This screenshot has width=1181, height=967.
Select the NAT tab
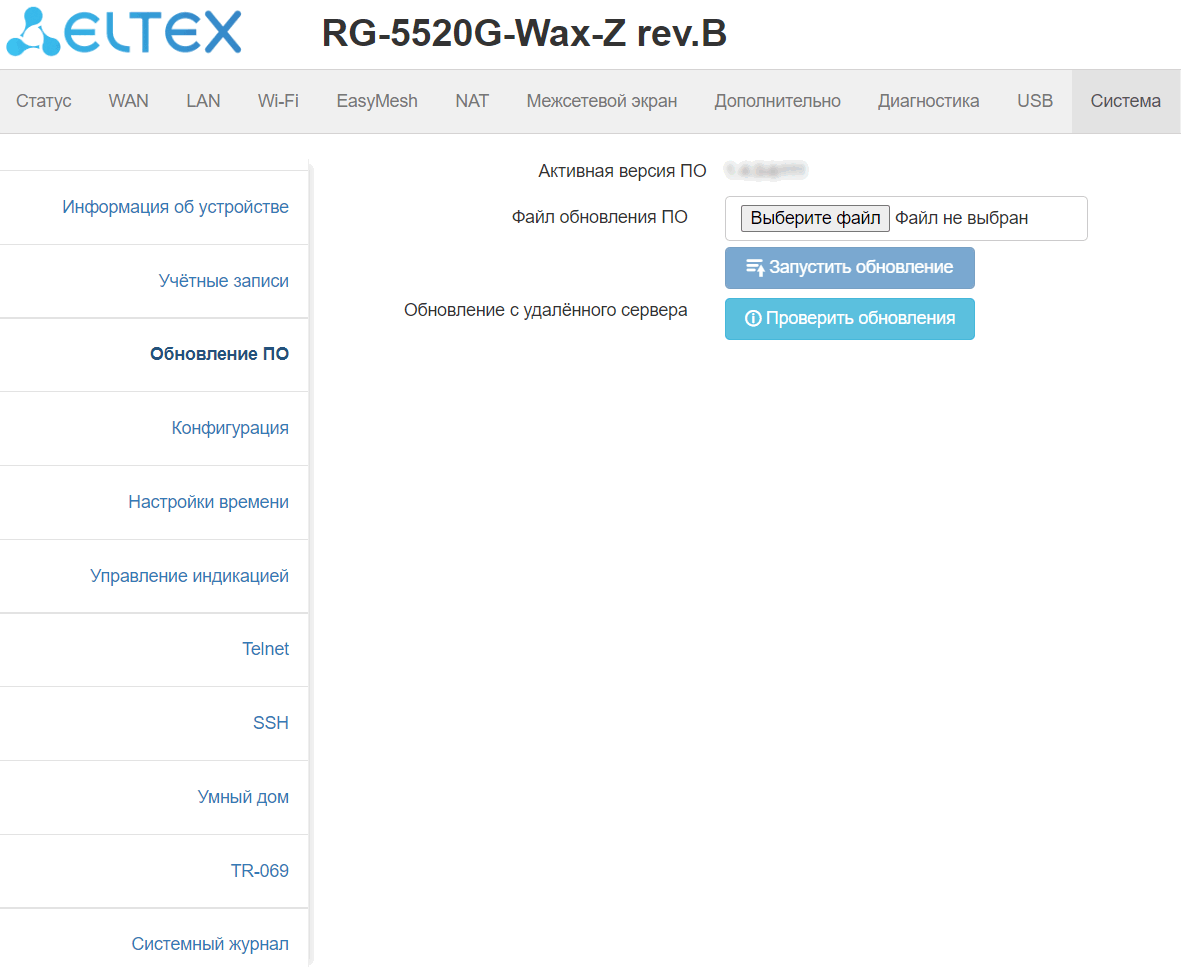(472, 101)
